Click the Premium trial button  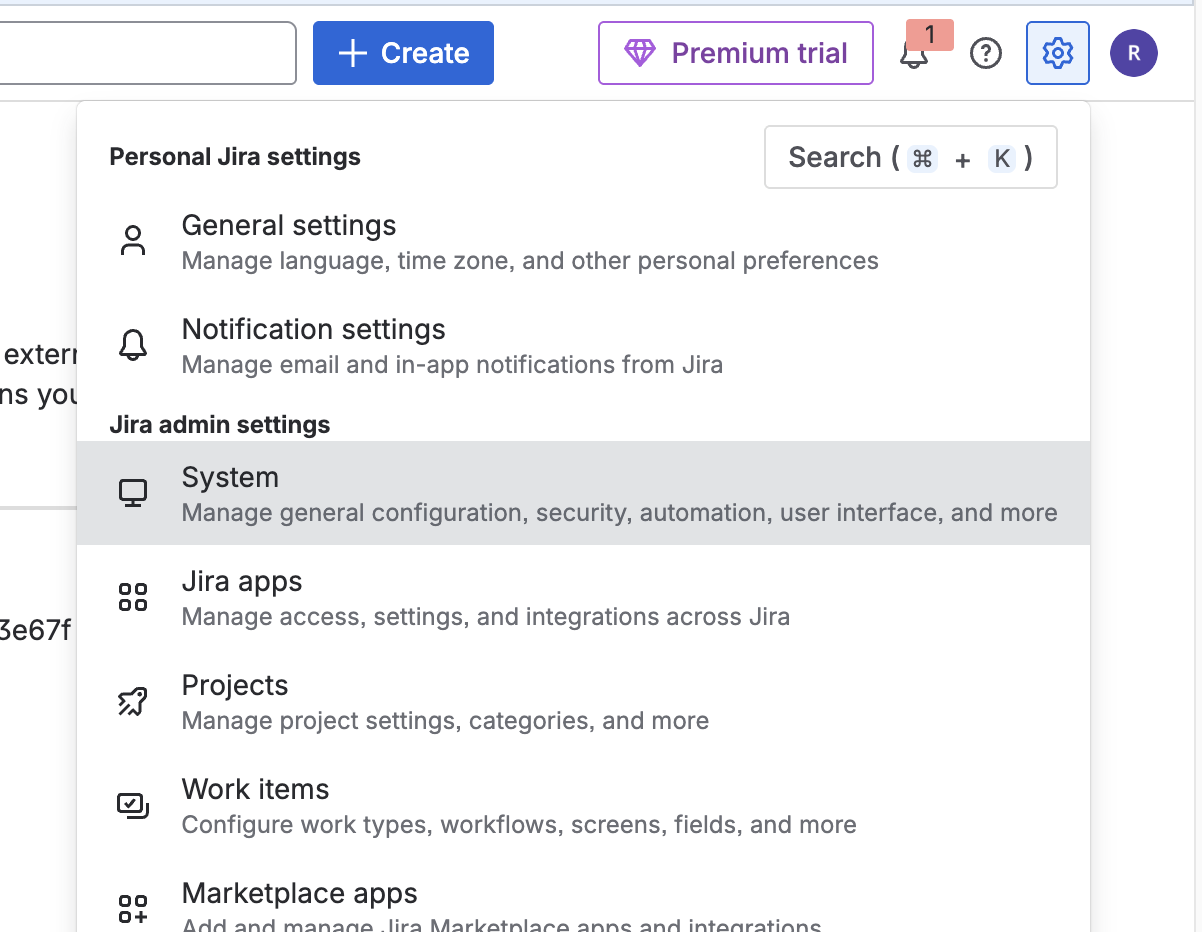coord(736,53)
